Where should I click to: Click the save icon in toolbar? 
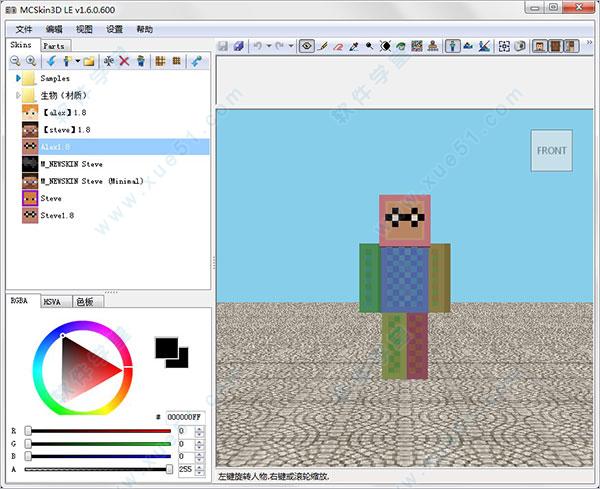coord(222,45)
